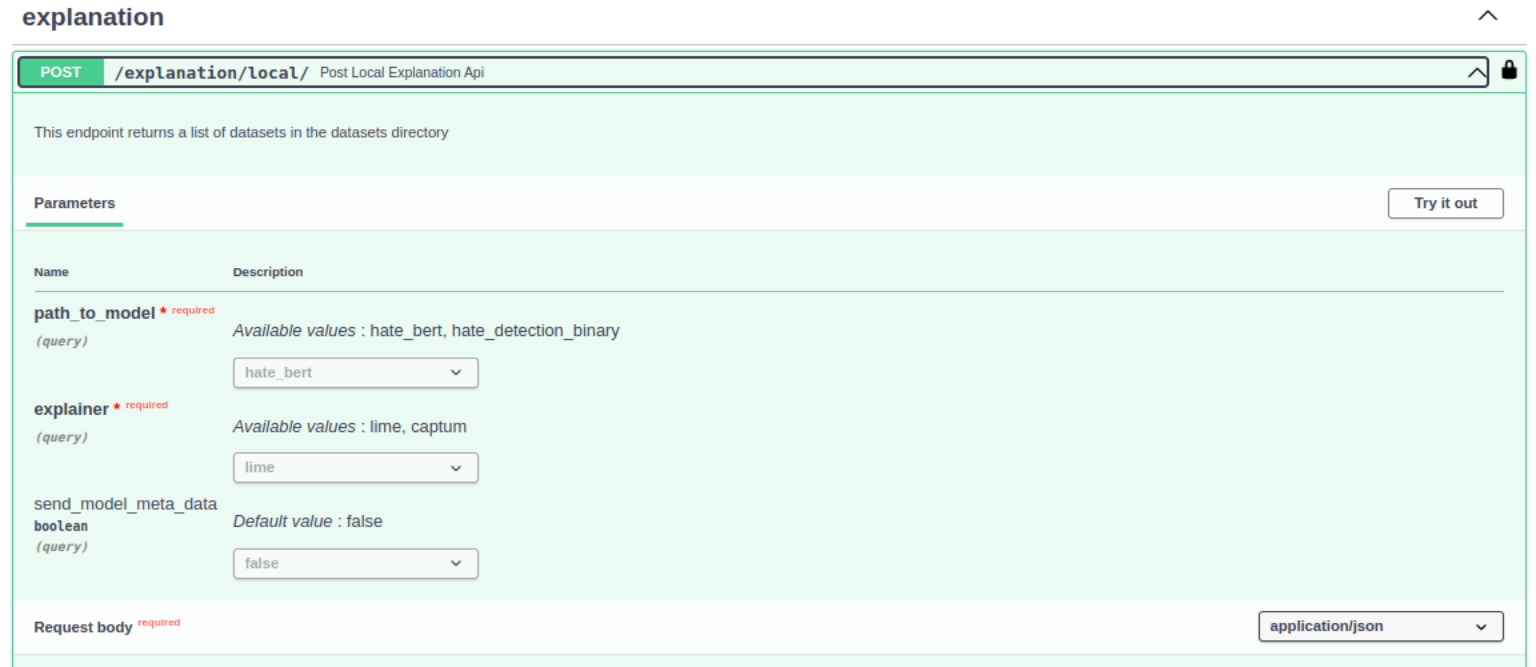Viewport: 1536px width, 667px height.
Task: Open the application/json content type dropdown
Action: pos(1380,626)
